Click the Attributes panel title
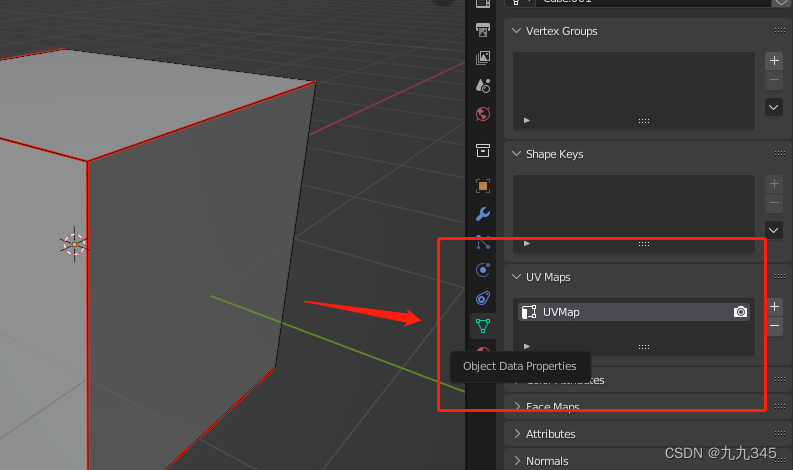The width and height of the screenshot is (793, 470). click(550, 434)
